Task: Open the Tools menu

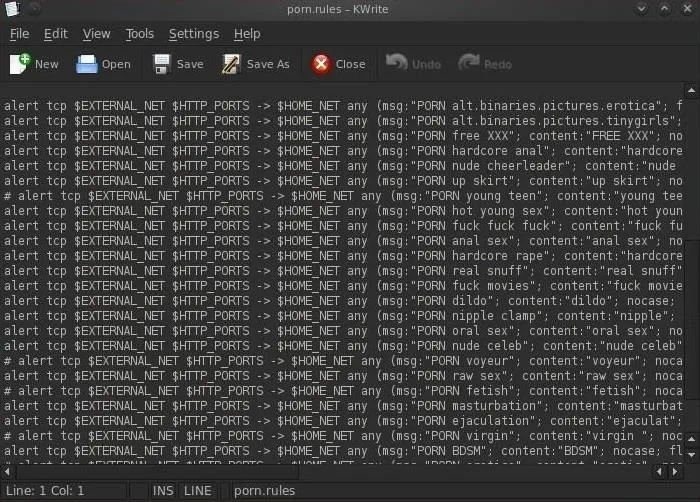Action: tap(140, 34)
